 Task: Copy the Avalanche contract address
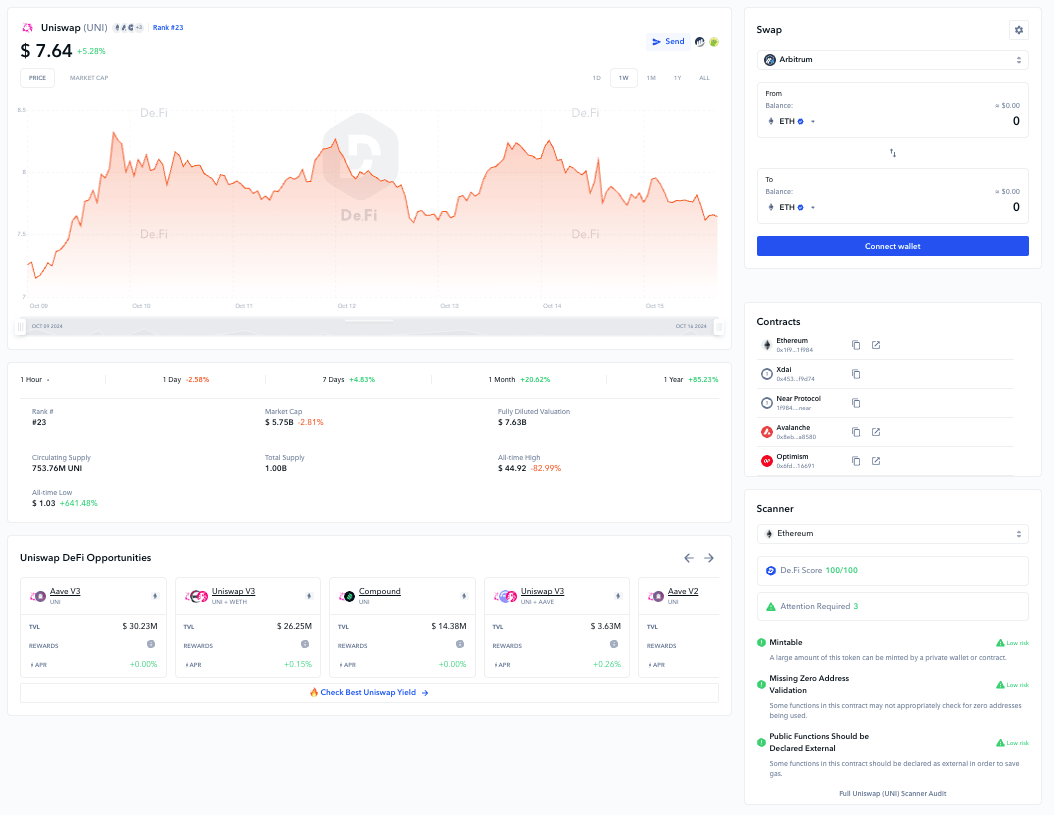[x=856, y=432]
